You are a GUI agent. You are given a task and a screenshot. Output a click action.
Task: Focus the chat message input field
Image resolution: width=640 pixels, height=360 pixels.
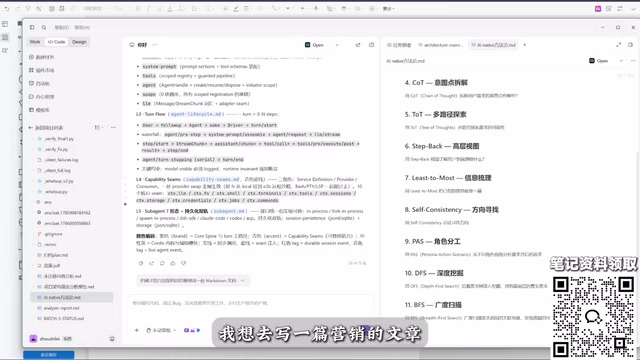coord(250,303)
